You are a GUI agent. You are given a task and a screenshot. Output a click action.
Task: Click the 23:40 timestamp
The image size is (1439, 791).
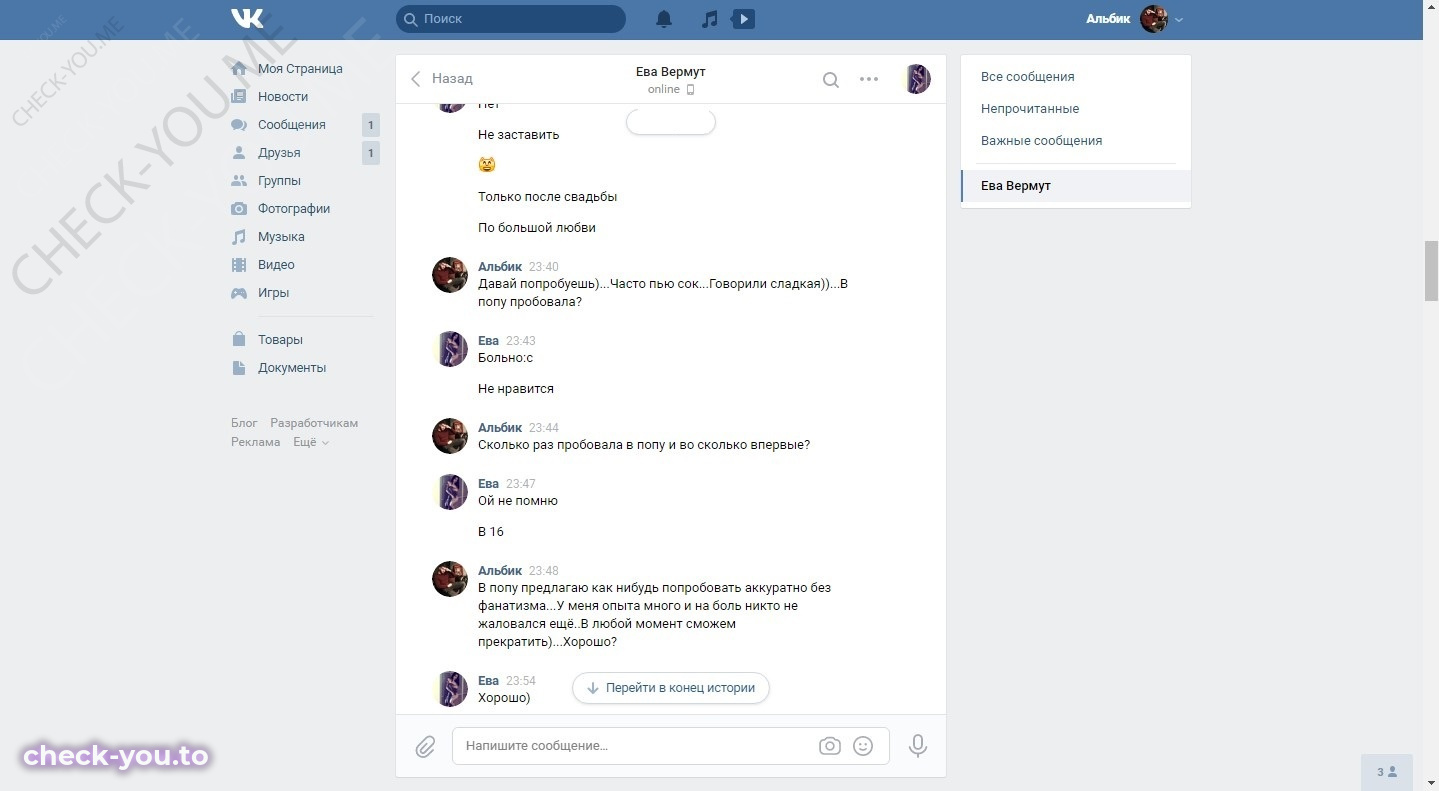544,267
